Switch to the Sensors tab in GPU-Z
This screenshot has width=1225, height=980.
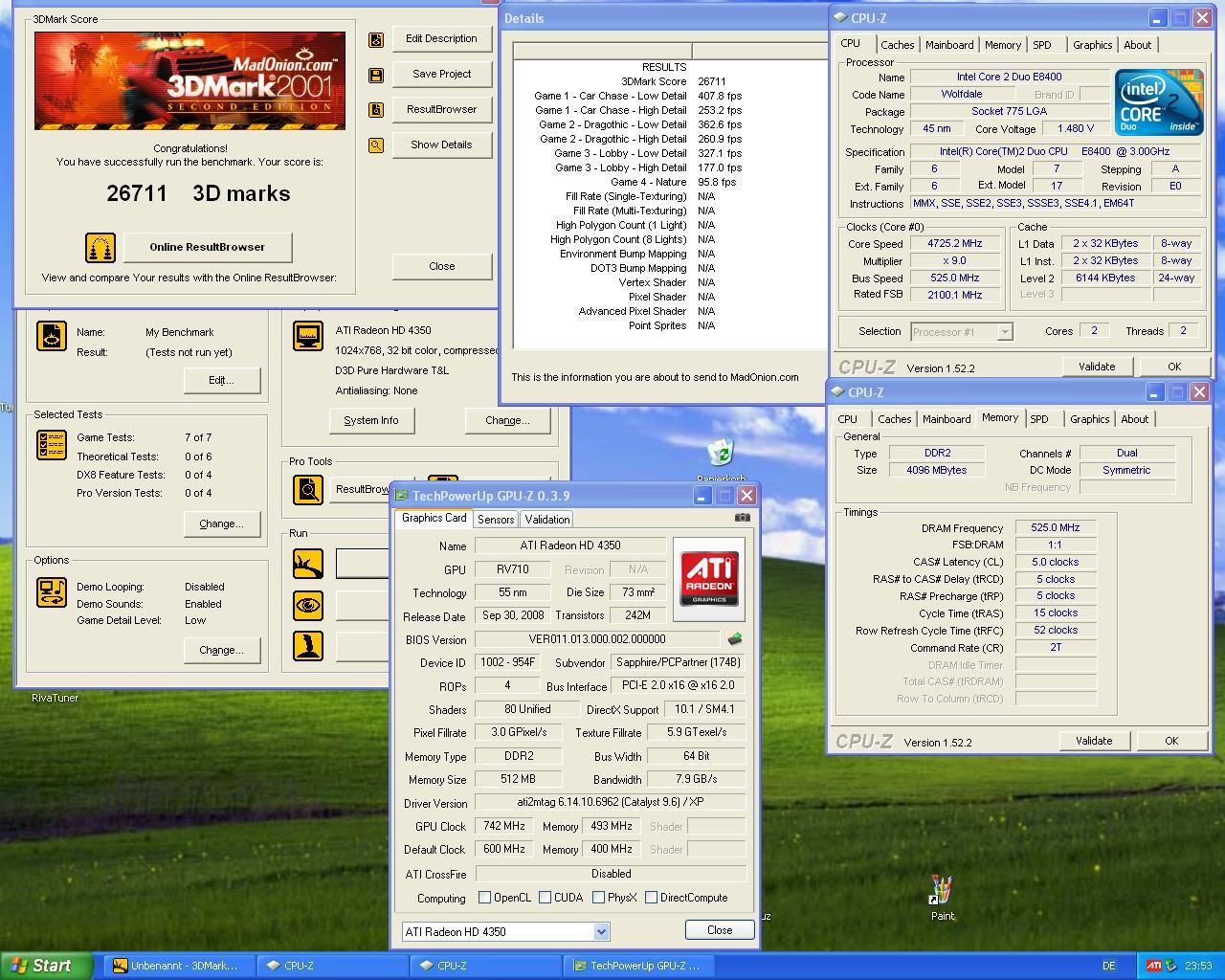(496, 520)
